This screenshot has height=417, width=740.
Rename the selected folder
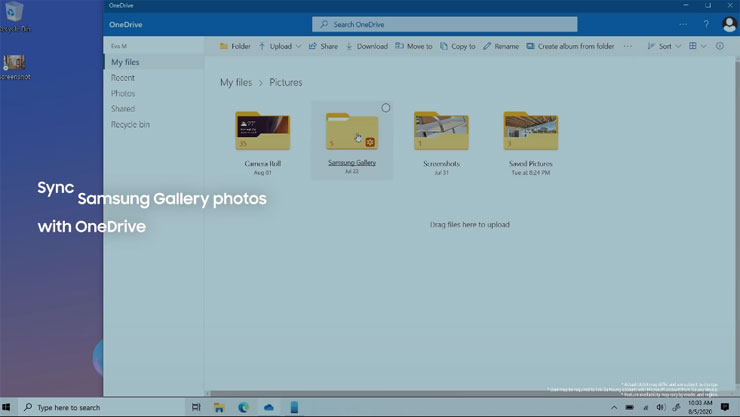coord(501,46)
